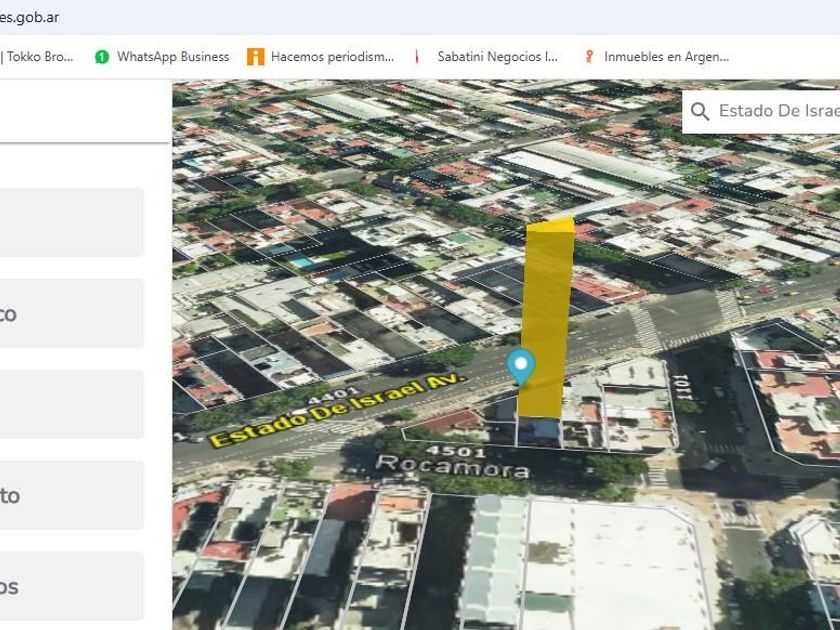Click the sidebar card ending in "co"

(x=72, y=313)
